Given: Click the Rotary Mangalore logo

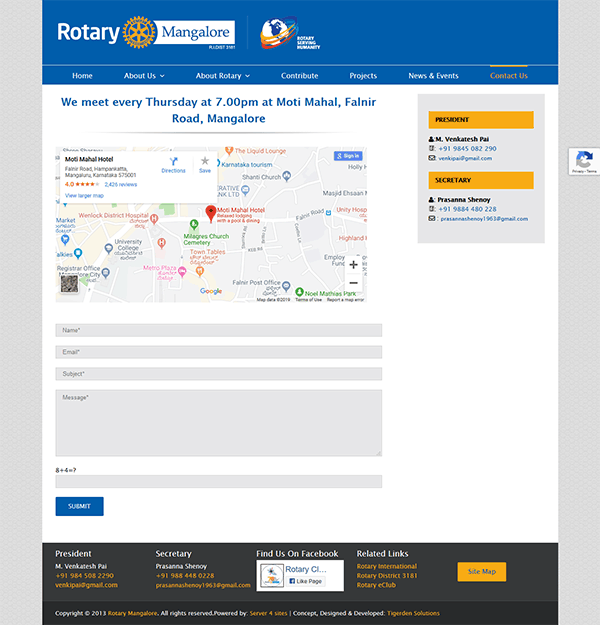Looking at the screenshot, I should click(x=145, y=33).
